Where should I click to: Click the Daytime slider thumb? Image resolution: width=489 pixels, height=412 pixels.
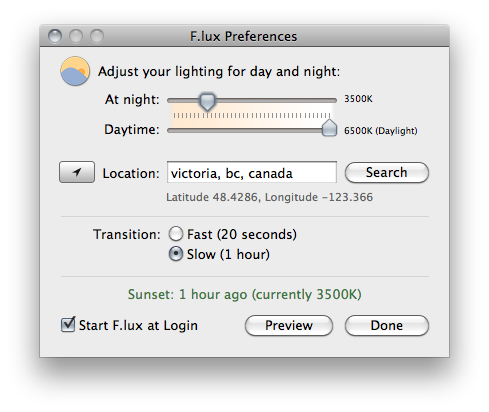[x=329, y=128]
